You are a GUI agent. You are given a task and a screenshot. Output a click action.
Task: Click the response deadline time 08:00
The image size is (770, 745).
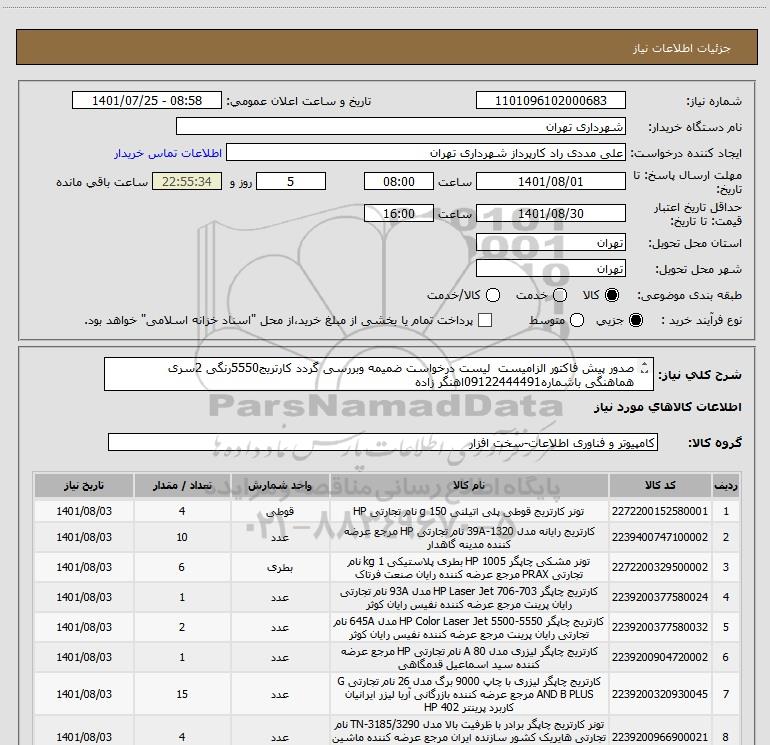coord(399,181)
